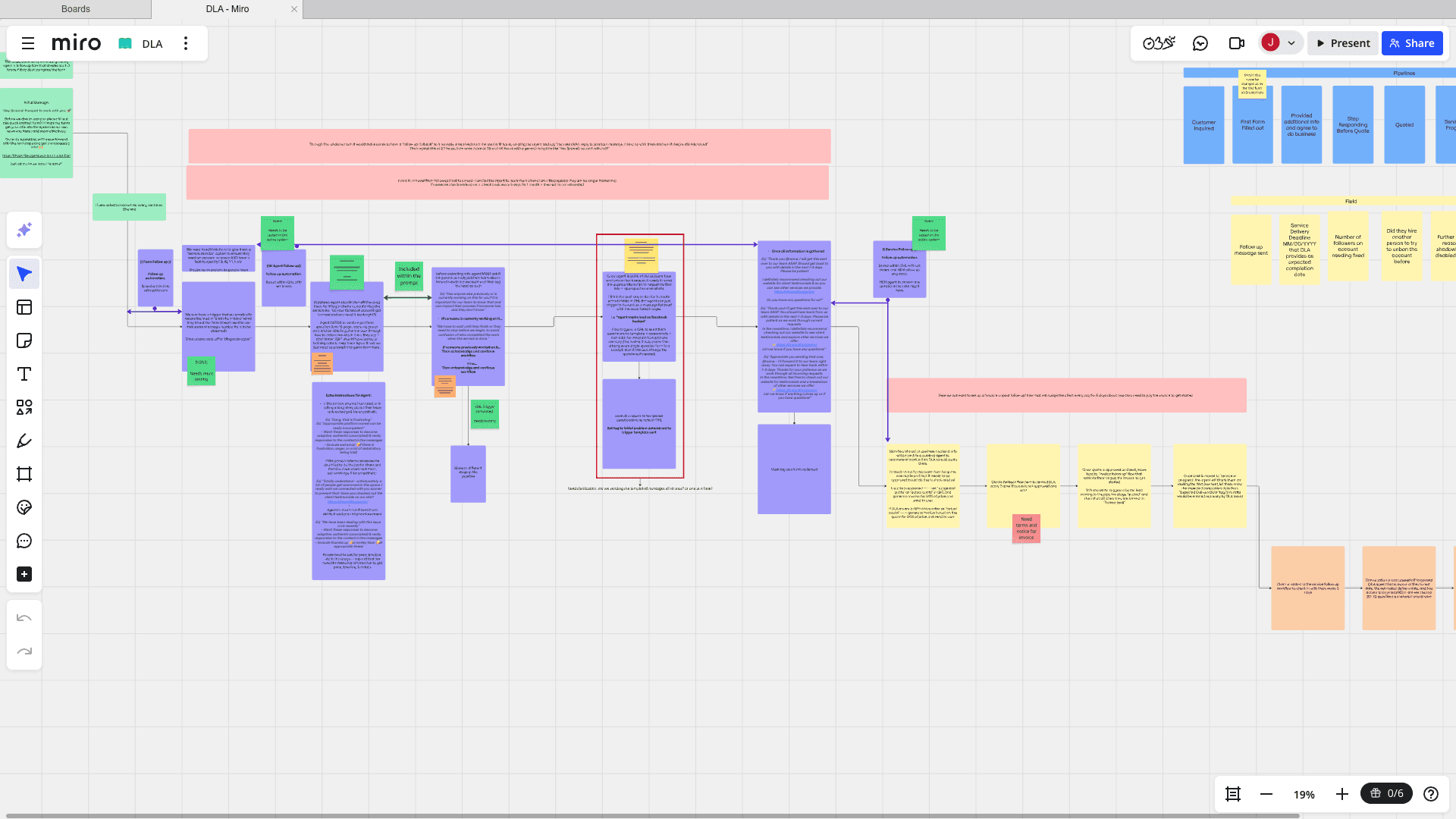Select the Text tool

24,374
